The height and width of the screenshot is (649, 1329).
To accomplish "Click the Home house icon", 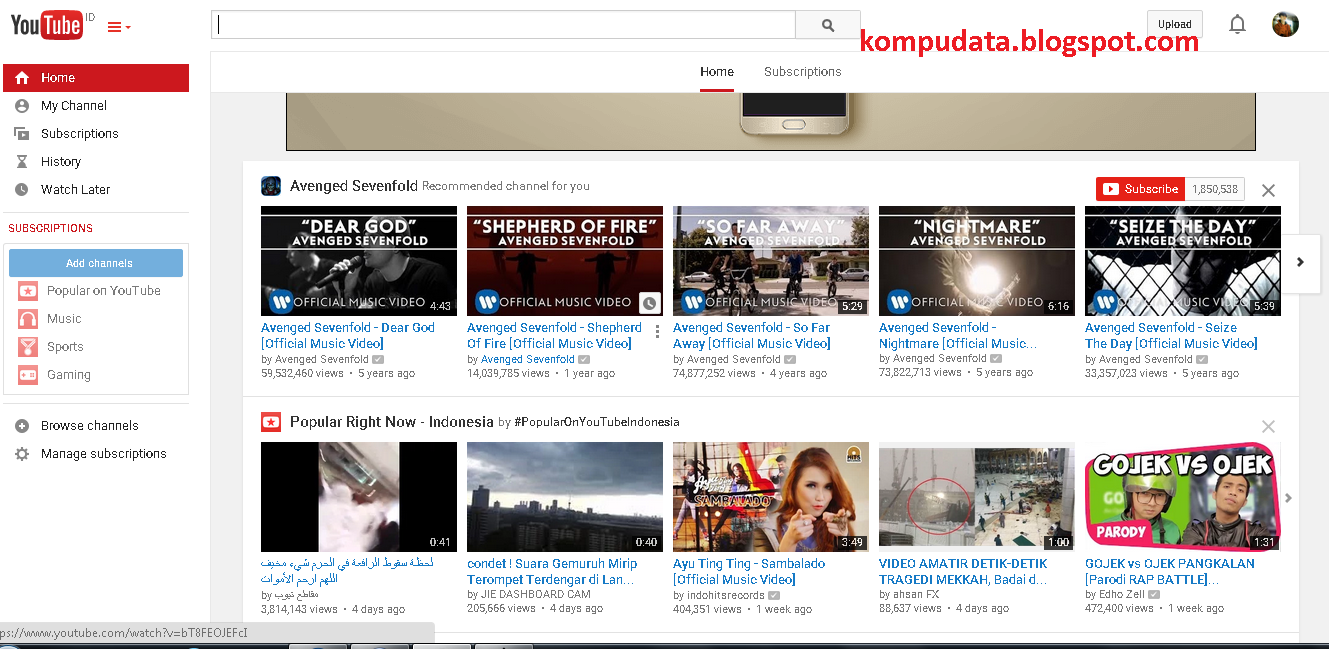I will 22,78.
